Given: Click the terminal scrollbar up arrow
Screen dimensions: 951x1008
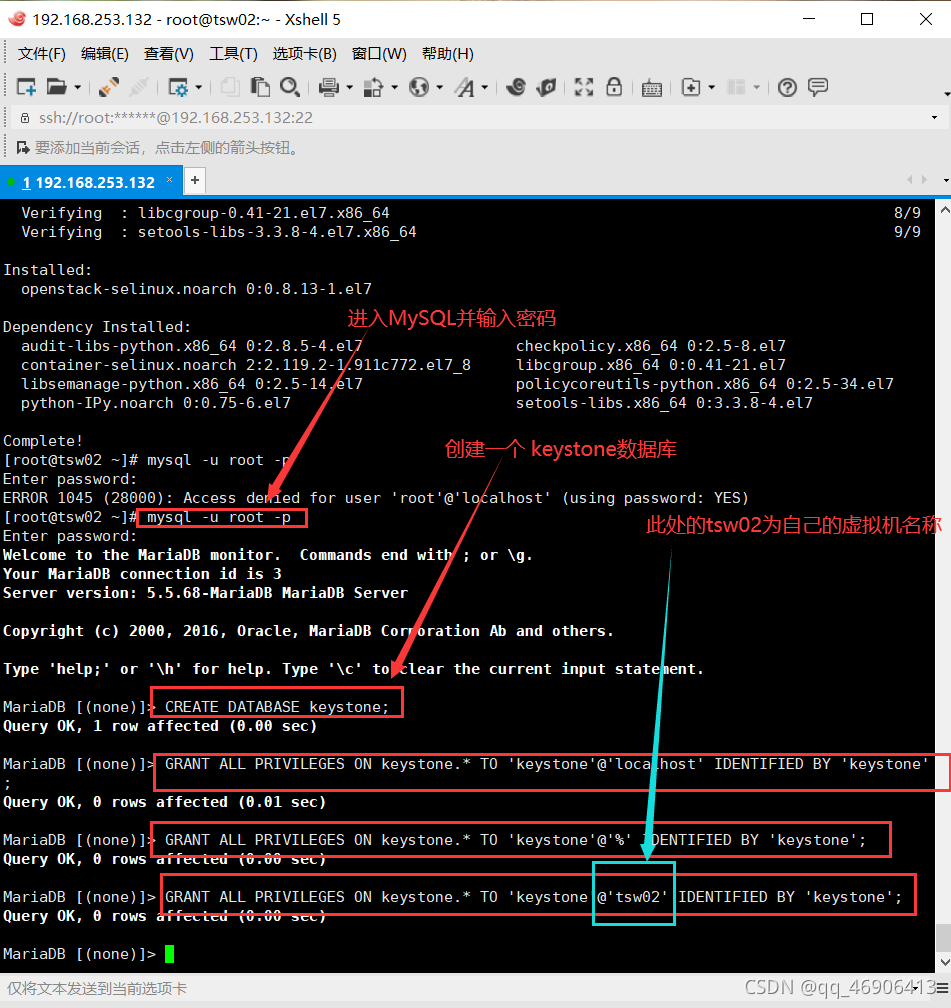Looking at the screenshot, I should tap(944, 210).
